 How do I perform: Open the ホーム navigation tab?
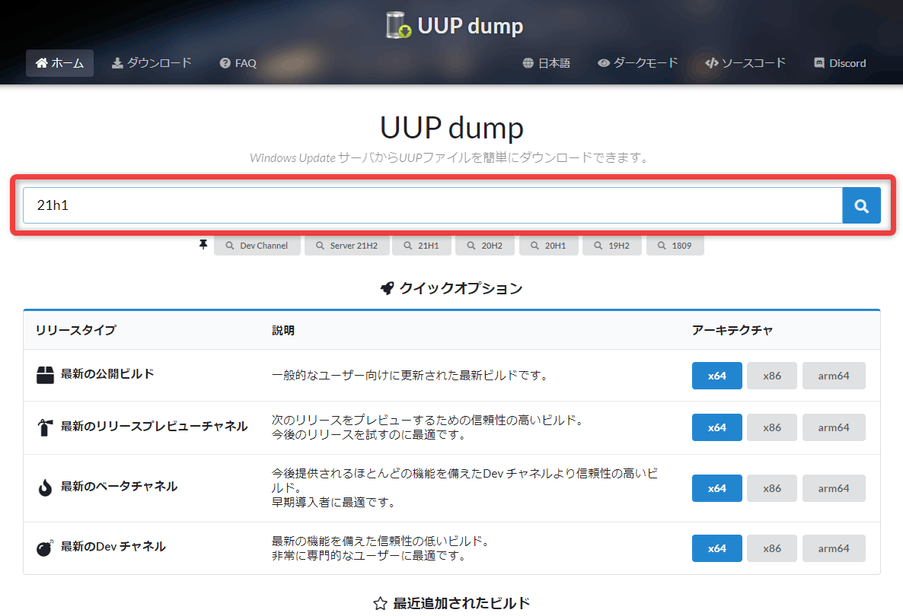click(60, 63)
